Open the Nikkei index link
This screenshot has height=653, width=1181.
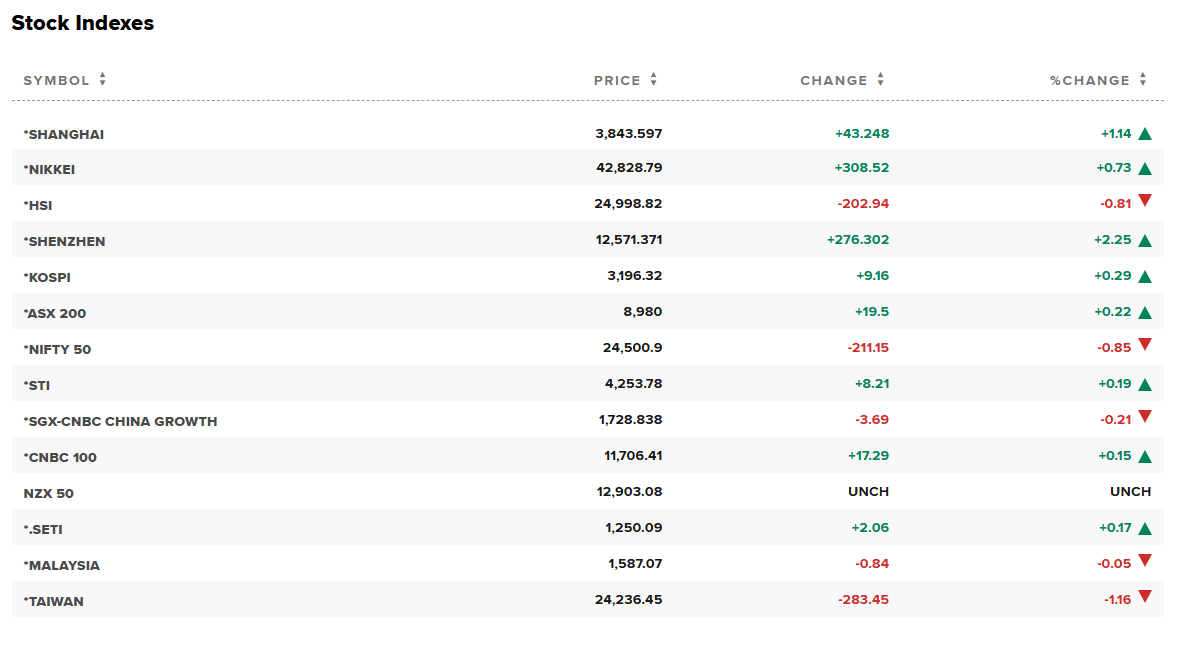point(51,170)
